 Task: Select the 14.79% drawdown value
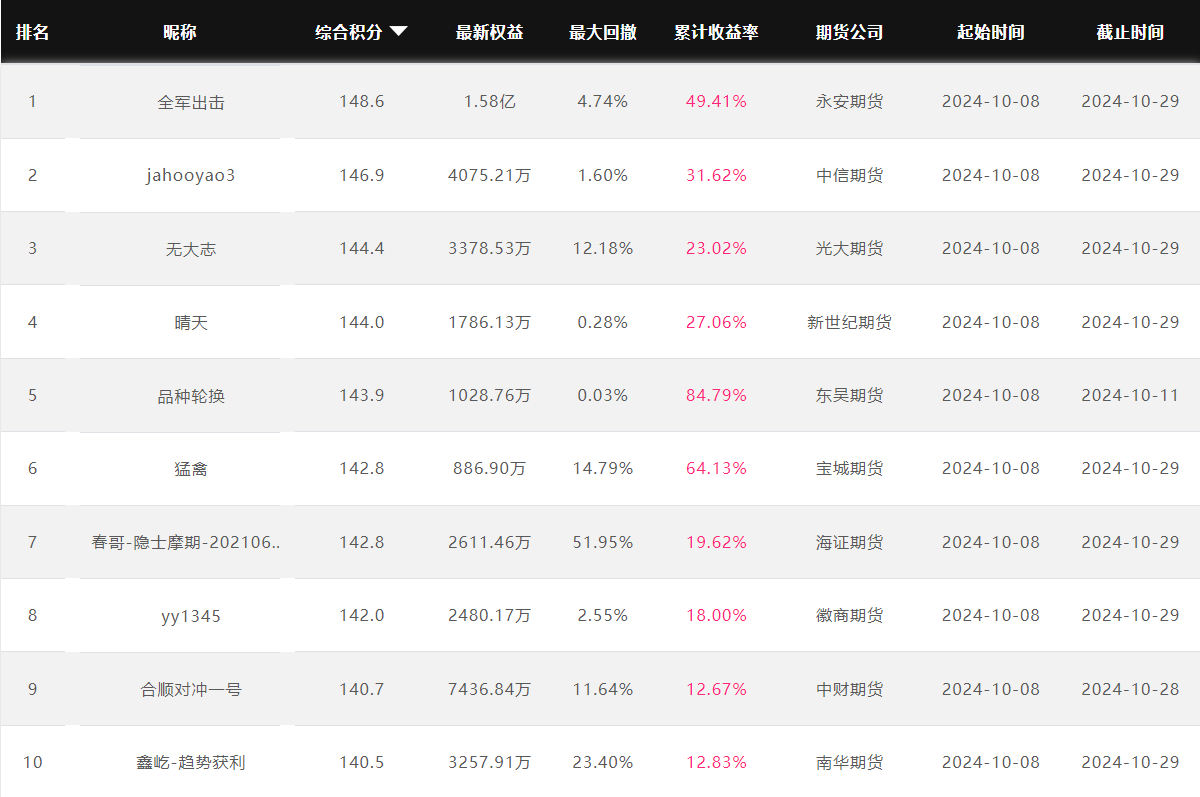click(603, 468)
